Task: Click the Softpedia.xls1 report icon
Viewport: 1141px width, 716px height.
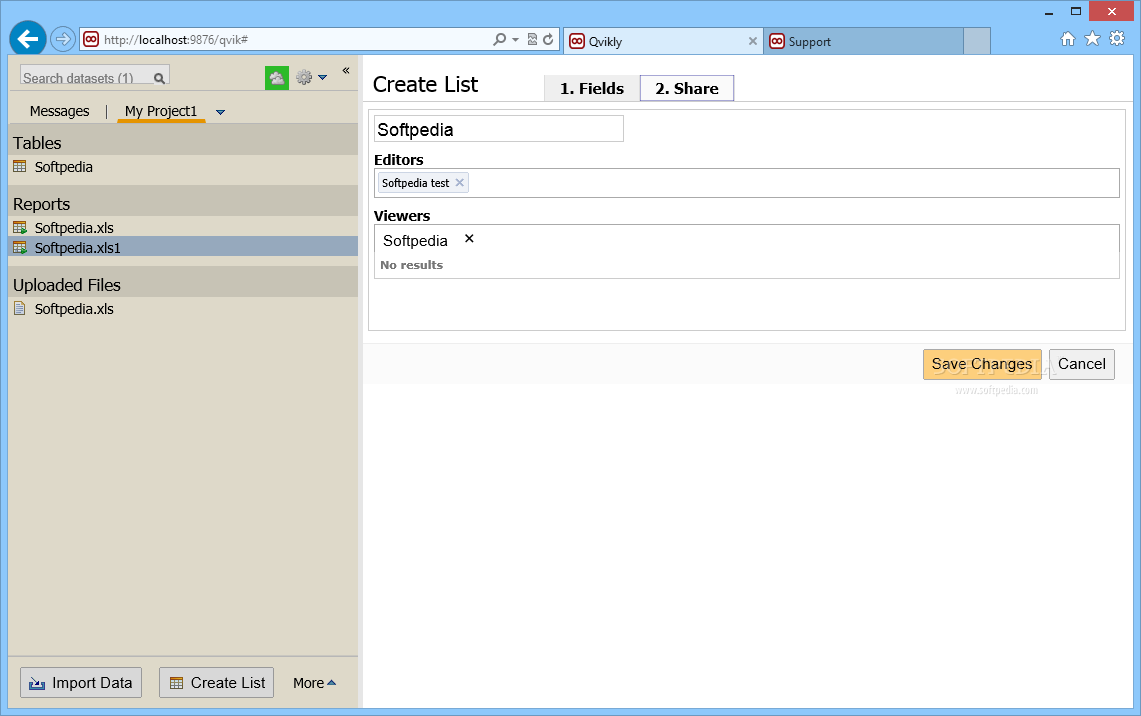Action: tap(20, 247)
